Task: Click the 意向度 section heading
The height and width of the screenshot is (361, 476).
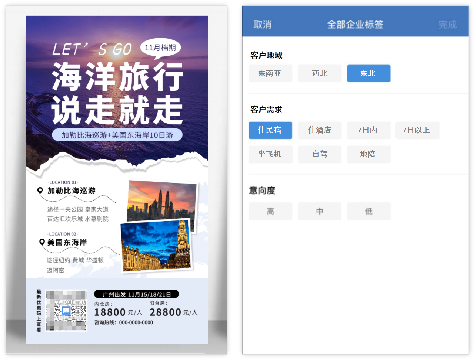Action: (x=262, y=190)
